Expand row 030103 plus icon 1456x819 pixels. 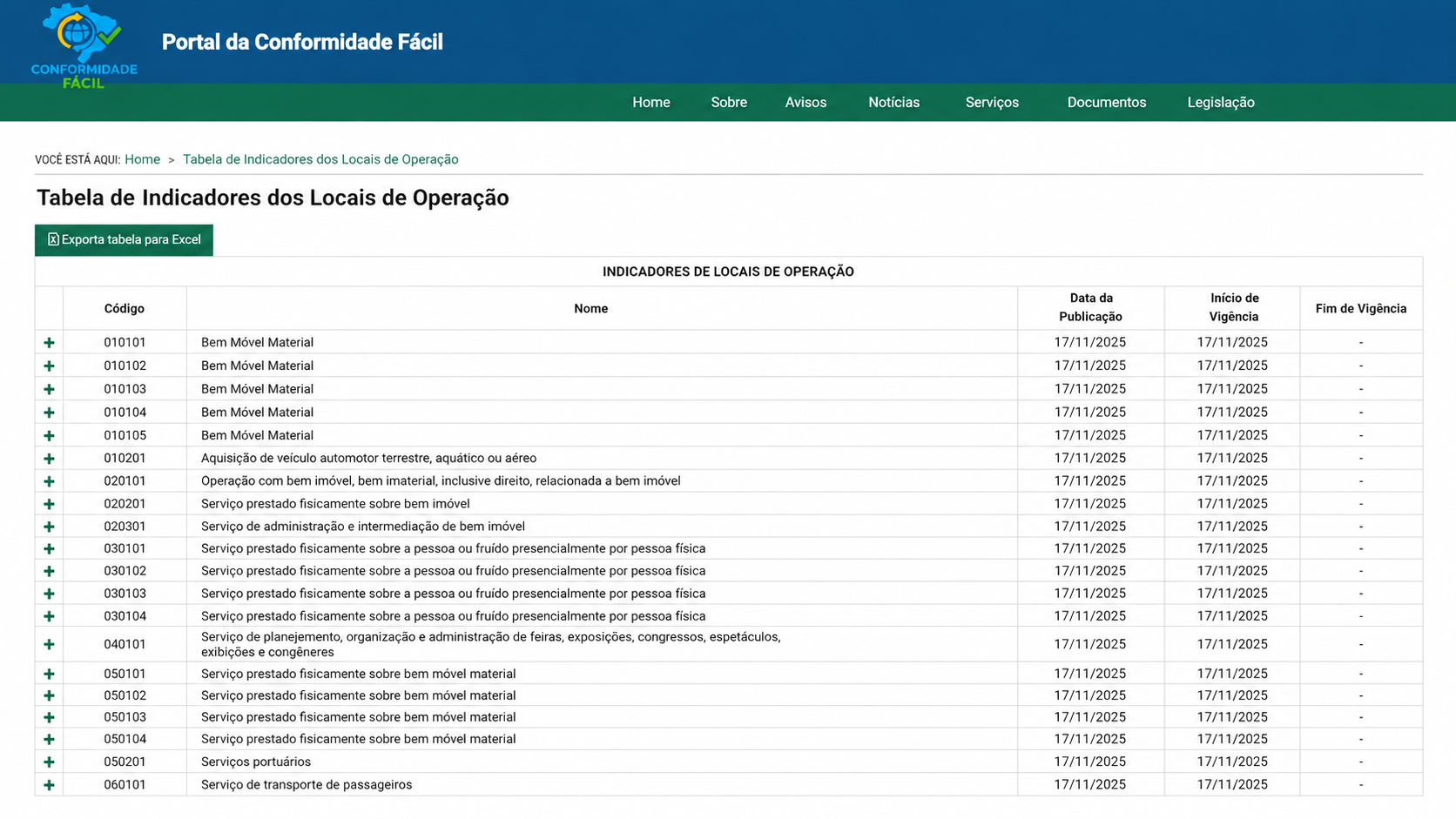[x=49, y=594]
